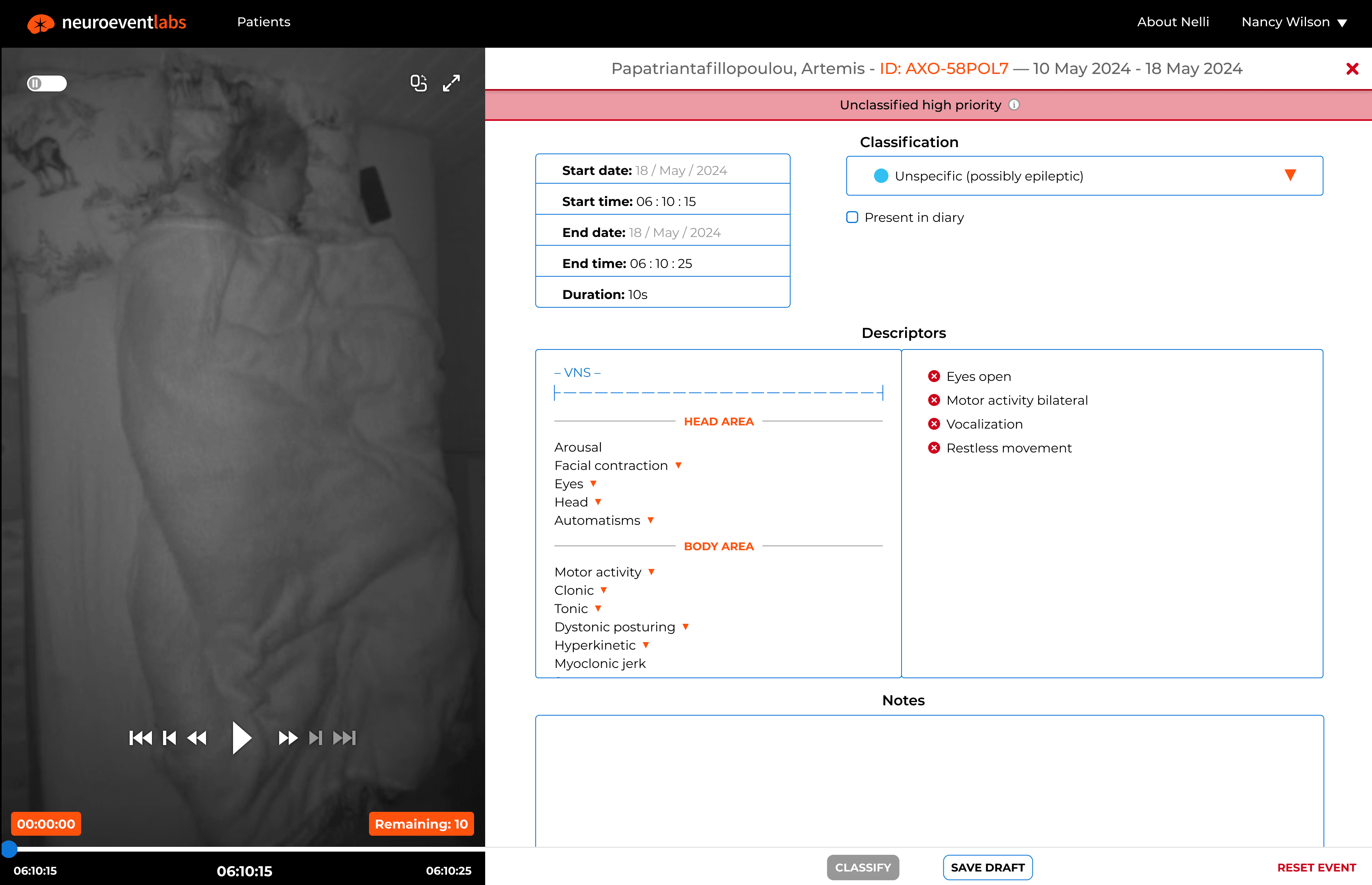This screenshot has width=1372, height=885.
Task: Skip to previous event icon
Action: pyautogui.click(x=140, y=737)
